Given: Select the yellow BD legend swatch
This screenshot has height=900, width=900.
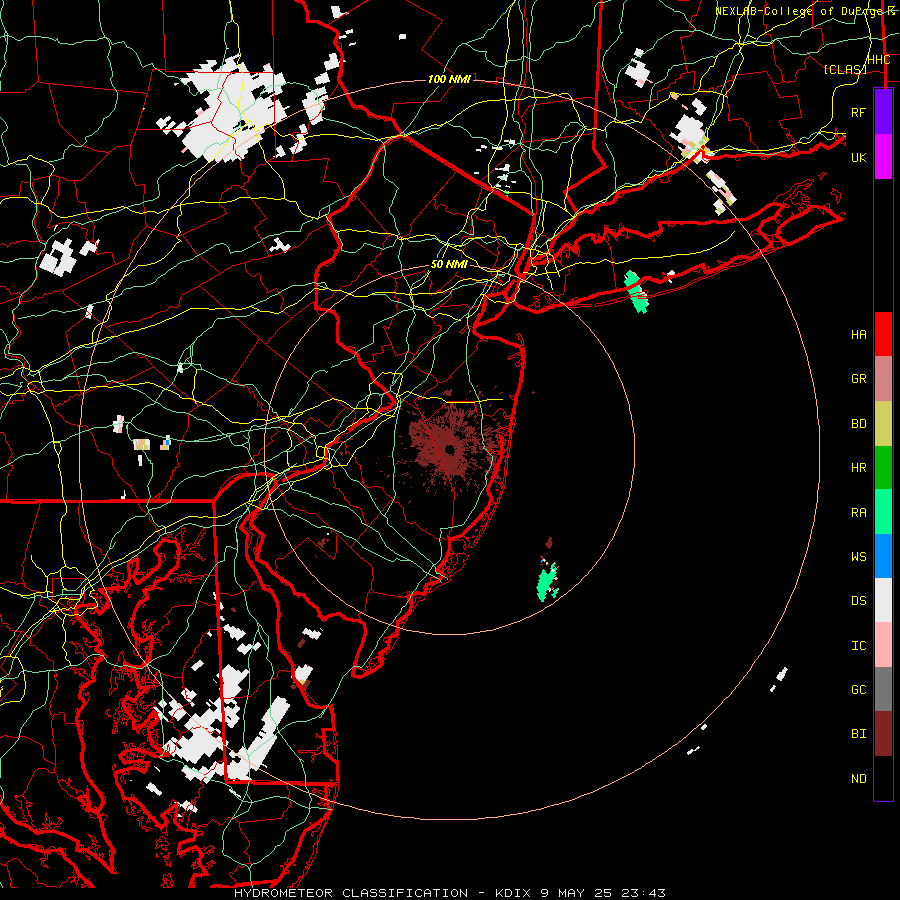Looking at the screenshot, I should pyautogui.click(x=883, y=423).
